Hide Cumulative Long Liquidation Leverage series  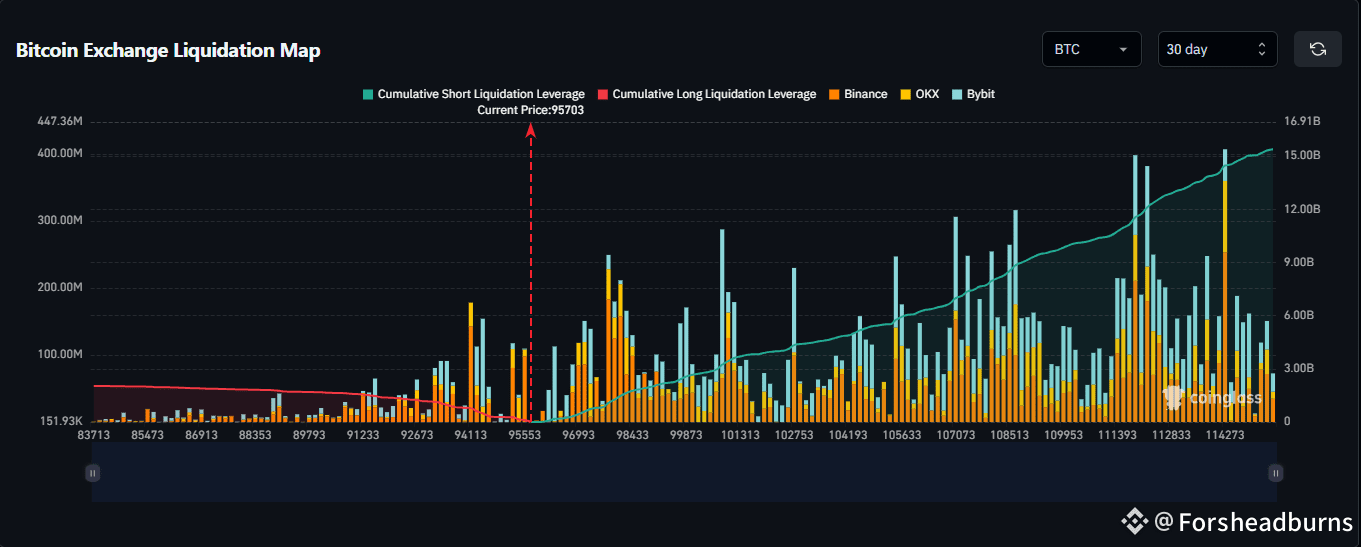[x=714, y=94]
